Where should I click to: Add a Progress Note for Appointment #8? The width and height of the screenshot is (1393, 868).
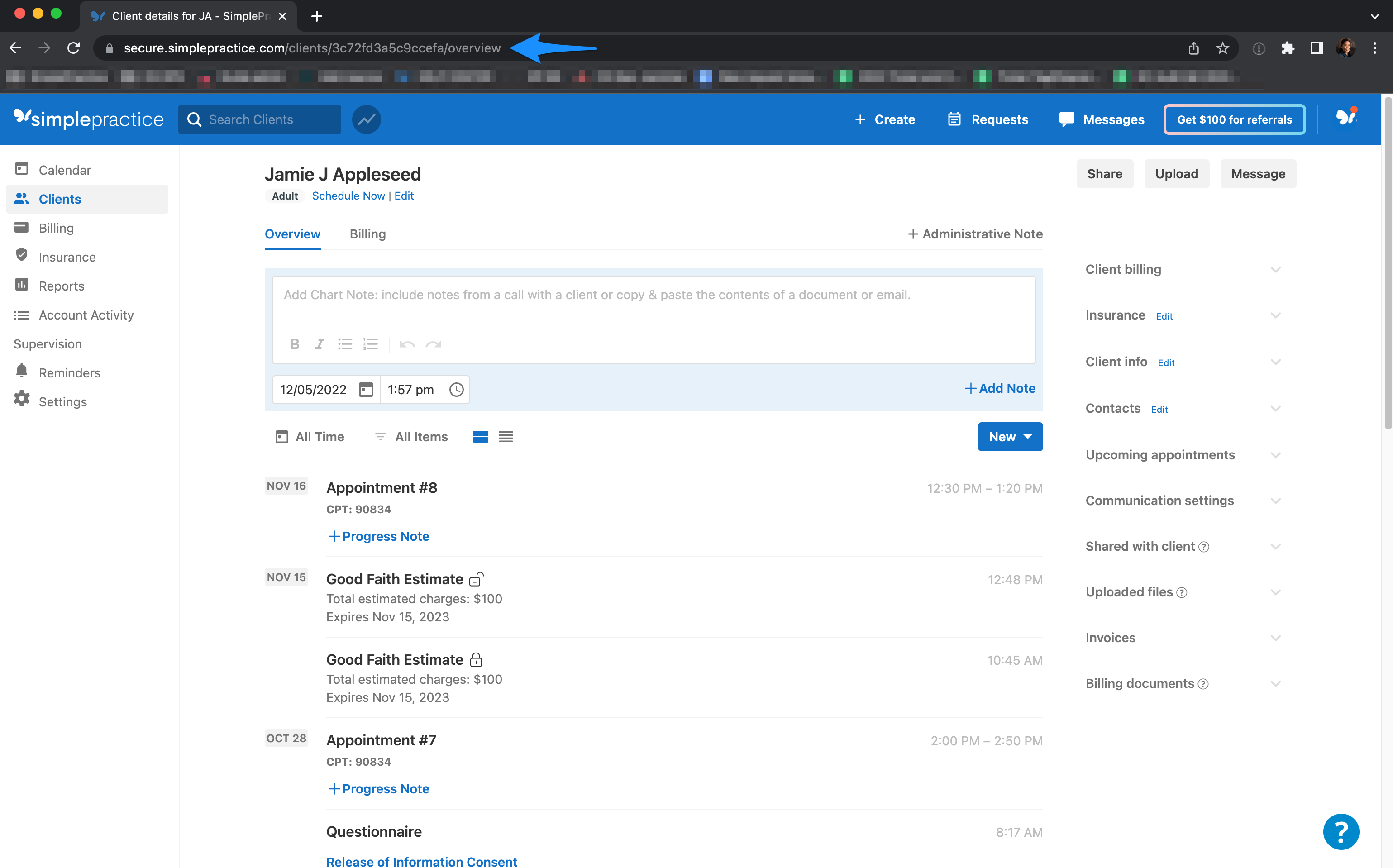tap(378, 536)
